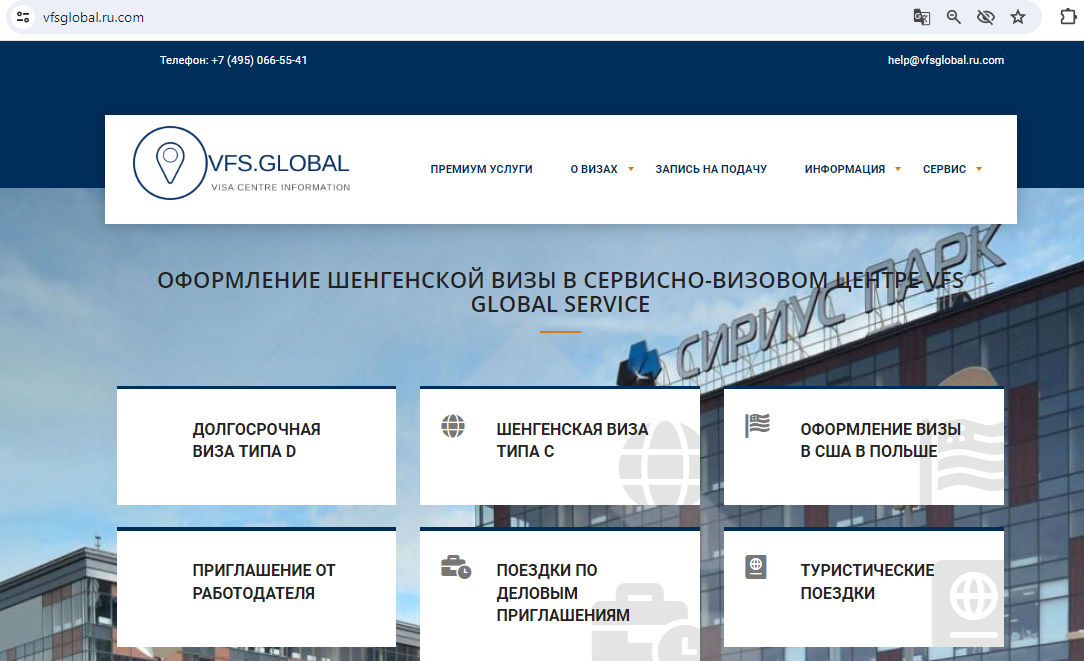Open the ИНФОРМАЦИЯ menu item
The height and width of the screenshot is (661, 1084).
(x=845, y=169)
